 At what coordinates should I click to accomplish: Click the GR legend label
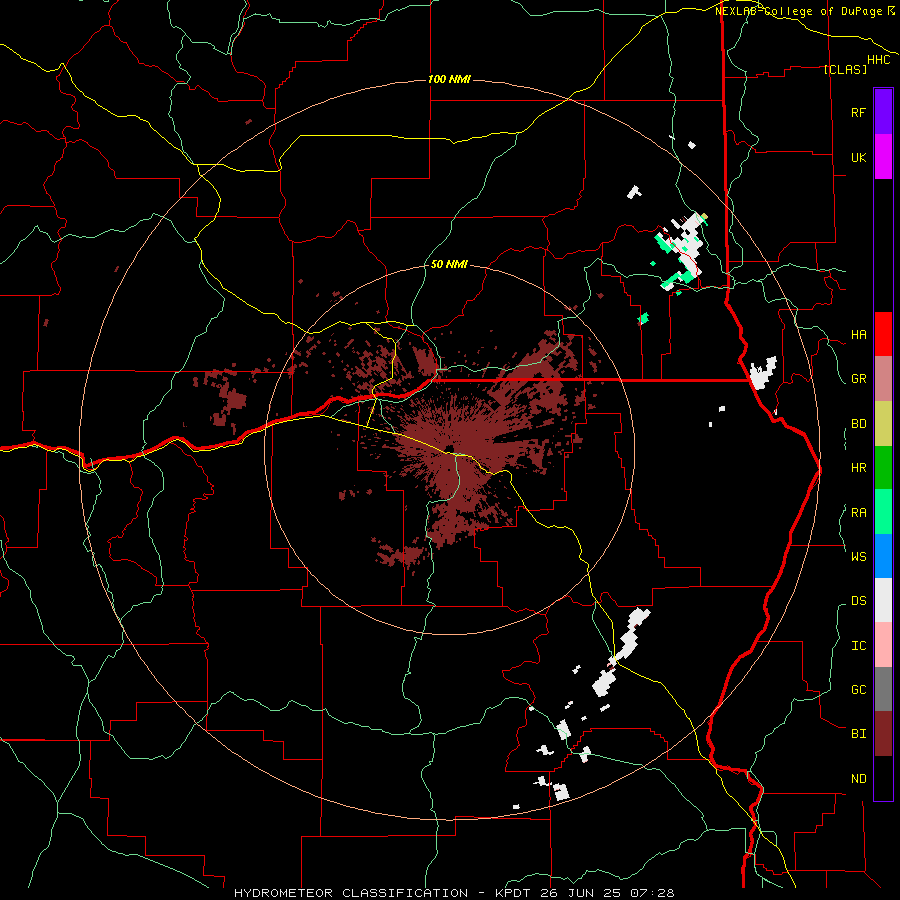858,379
